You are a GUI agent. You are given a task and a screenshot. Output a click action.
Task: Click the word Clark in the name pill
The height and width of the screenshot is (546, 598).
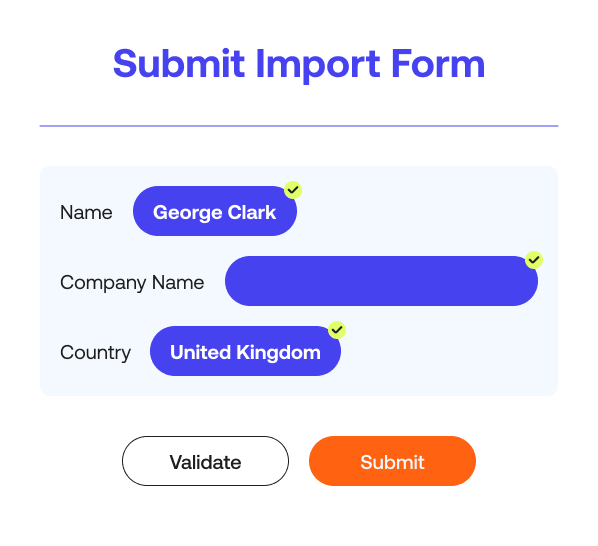252,212
